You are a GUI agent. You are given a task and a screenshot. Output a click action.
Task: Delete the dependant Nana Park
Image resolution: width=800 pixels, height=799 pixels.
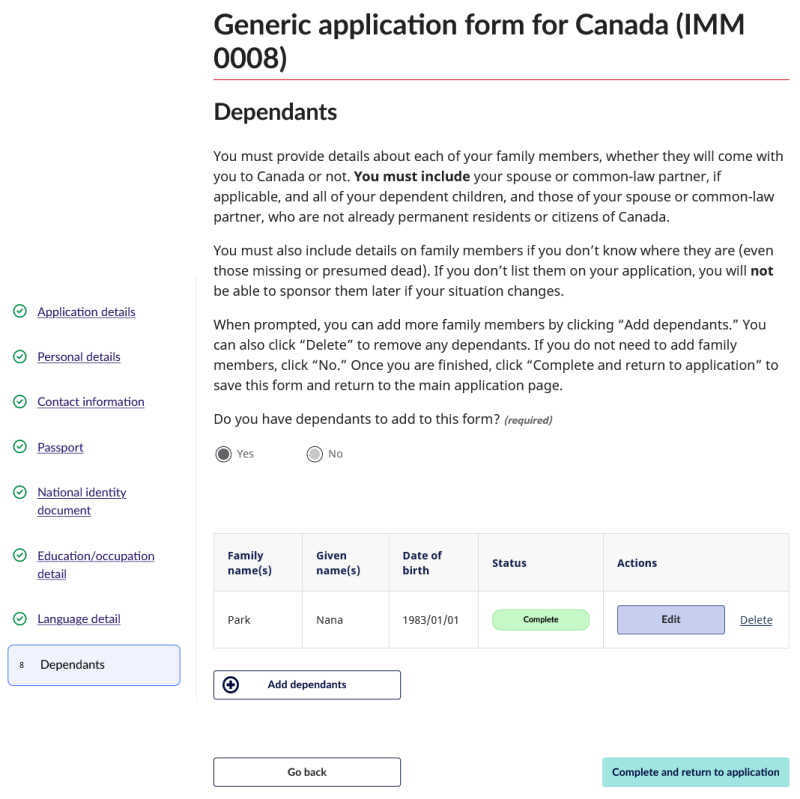click(x=756, y=620)
